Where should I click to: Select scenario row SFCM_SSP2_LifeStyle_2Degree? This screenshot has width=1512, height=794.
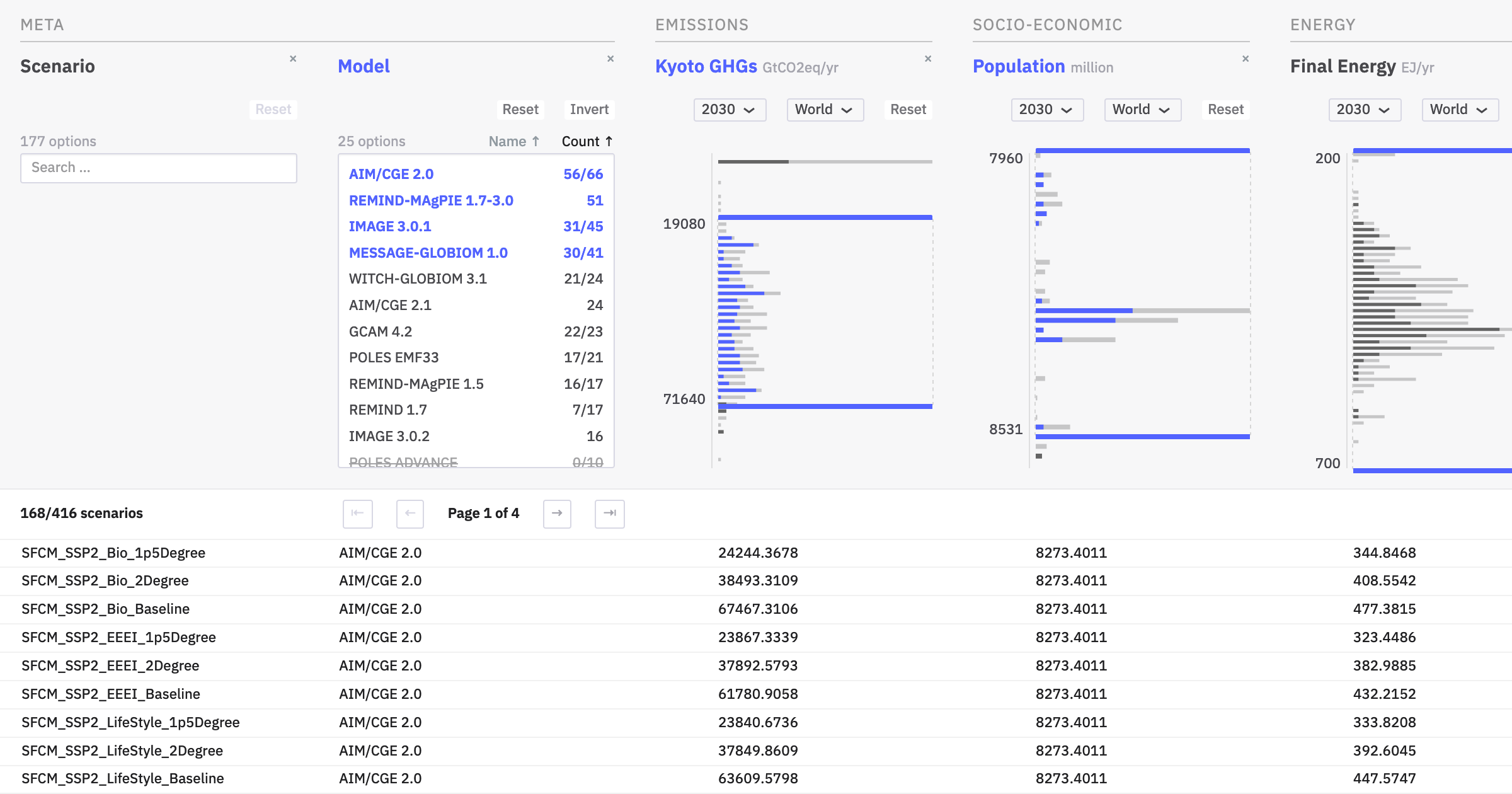tap(756, 751)
